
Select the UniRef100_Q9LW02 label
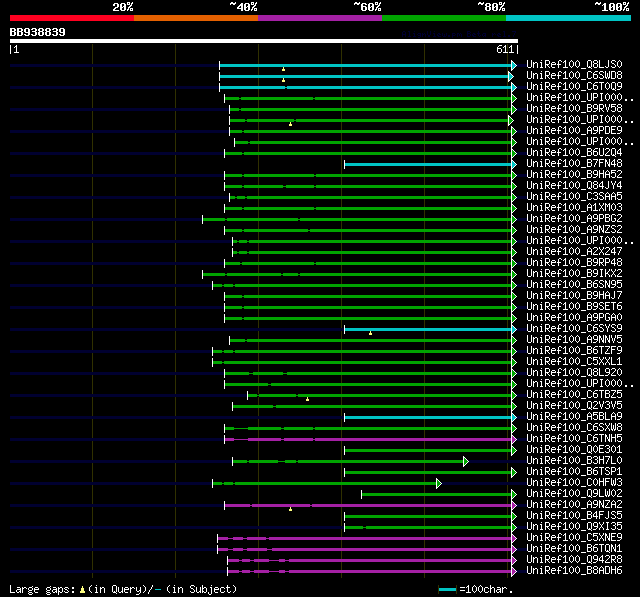574,494
